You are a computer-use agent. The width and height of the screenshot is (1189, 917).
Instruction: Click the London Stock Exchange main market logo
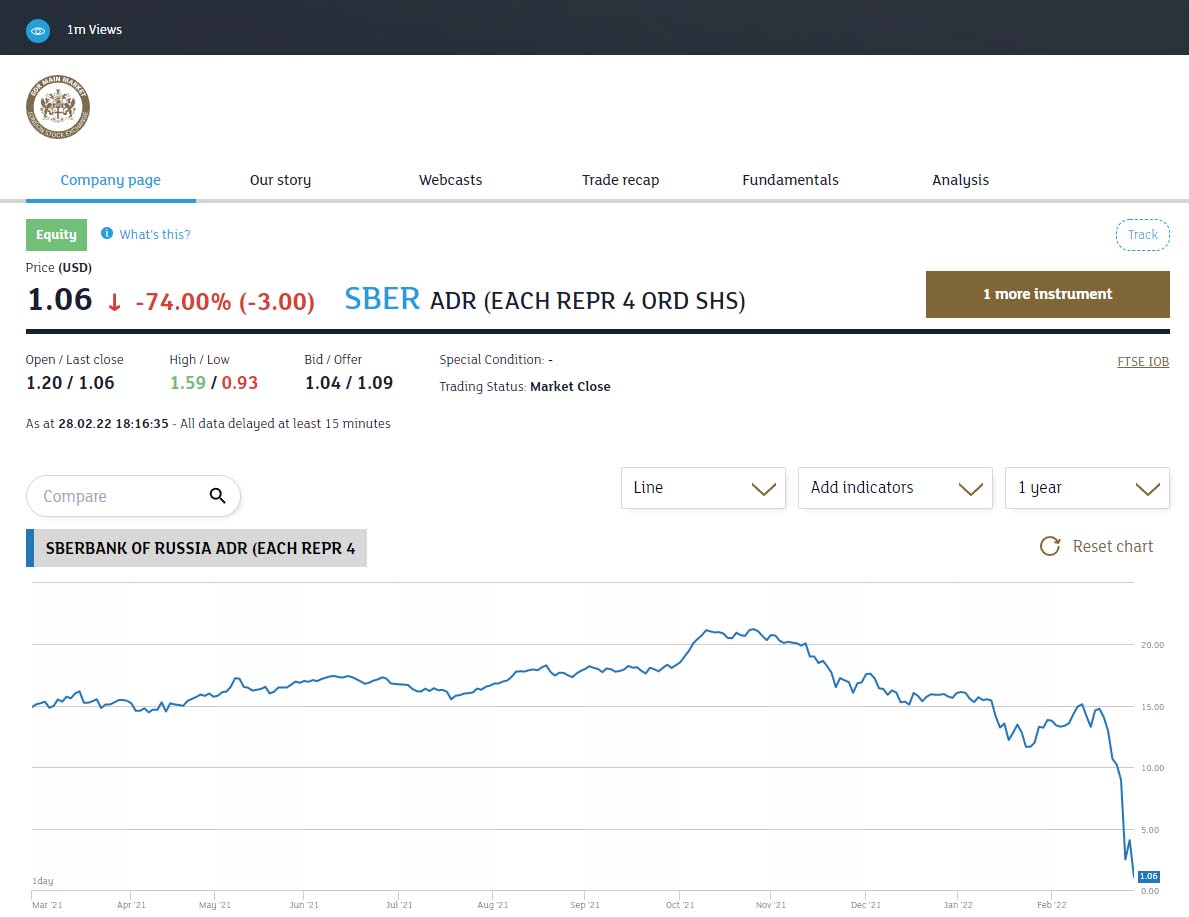pyautogui.click(x=58, y=107)
